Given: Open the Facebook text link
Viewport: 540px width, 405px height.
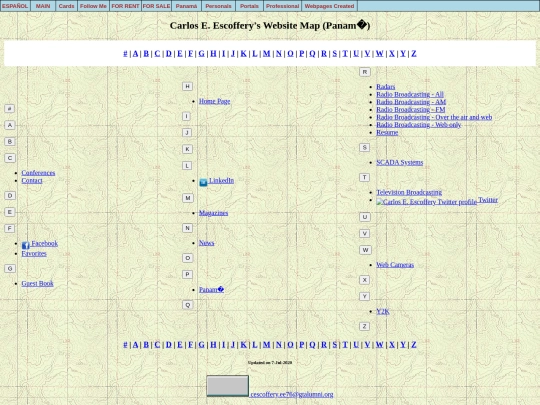Looking at the screenshot, I should coord(44,243).
